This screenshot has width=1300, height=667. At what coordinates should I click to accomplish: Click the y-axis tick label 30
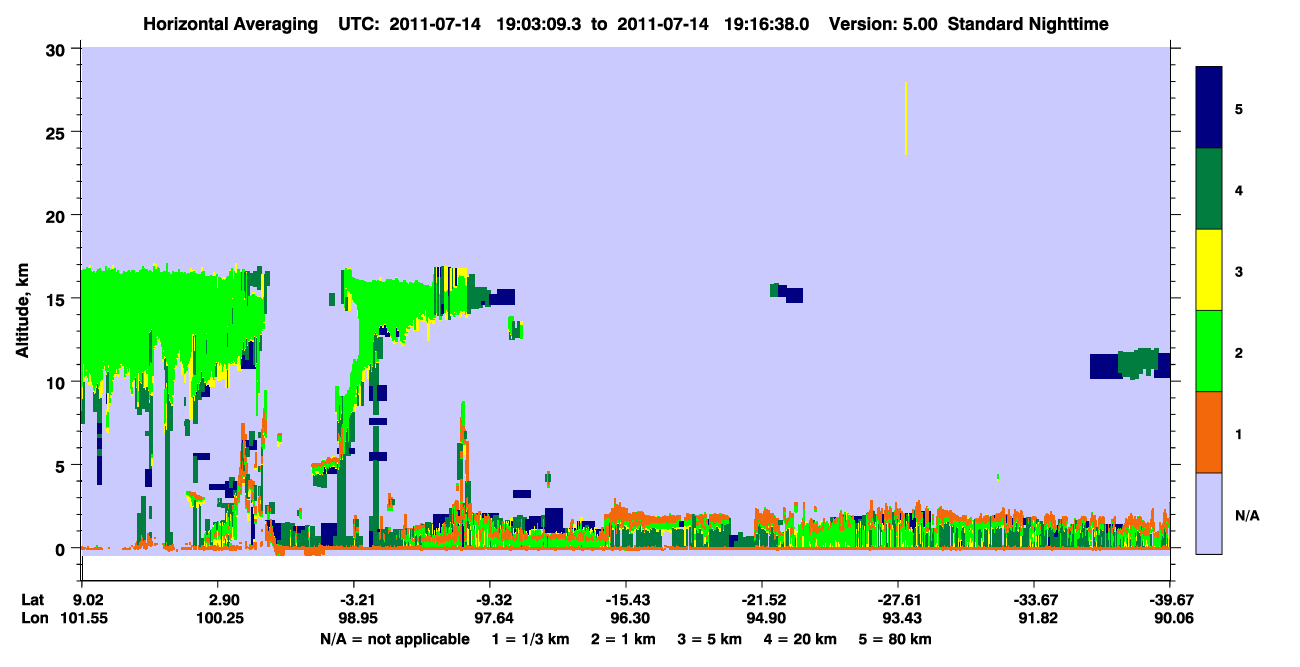coord(58,49)
